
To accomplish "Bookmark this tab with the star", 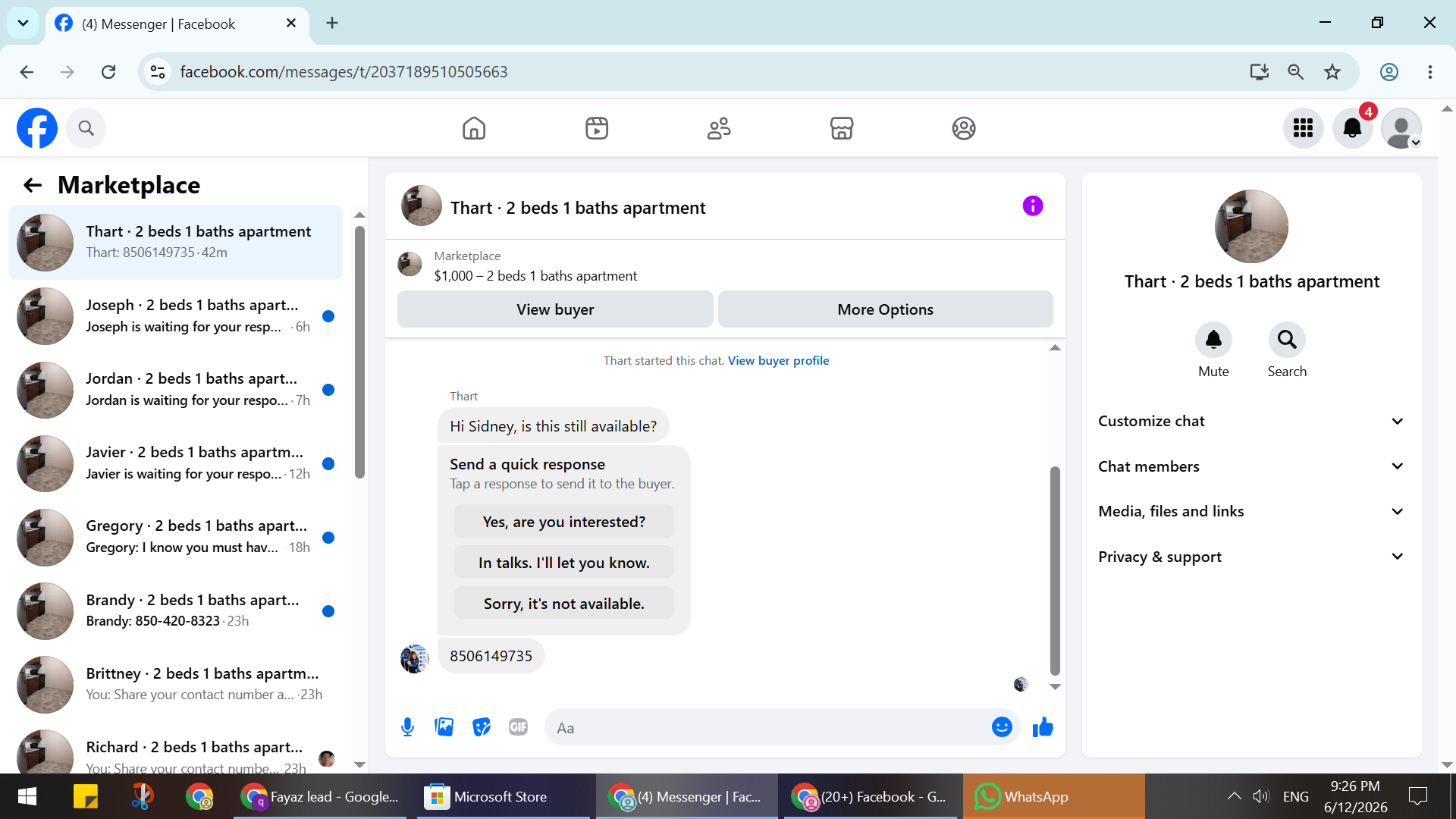I will 1332,72.
